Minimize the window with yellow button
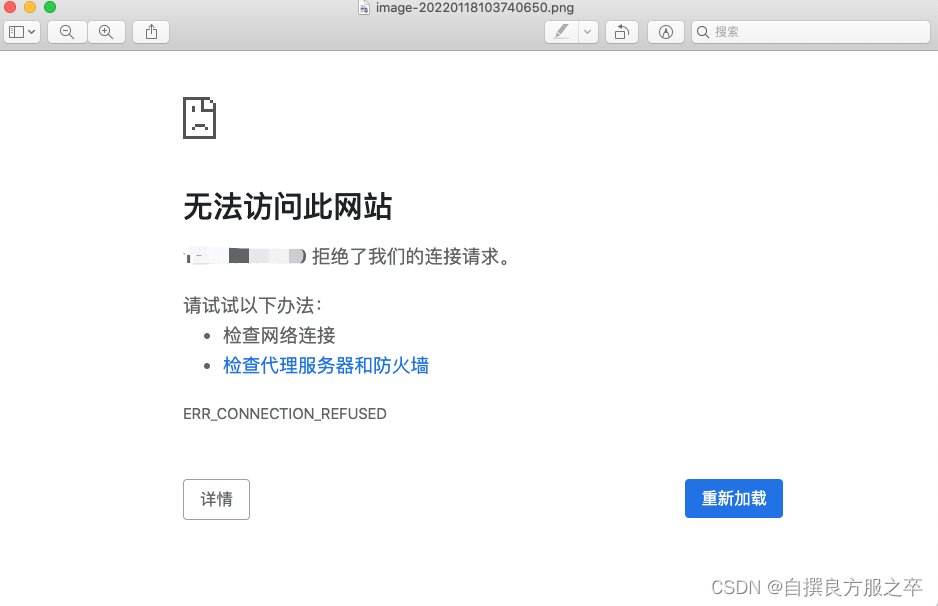The image size is (938, 606). coord(30,7)
